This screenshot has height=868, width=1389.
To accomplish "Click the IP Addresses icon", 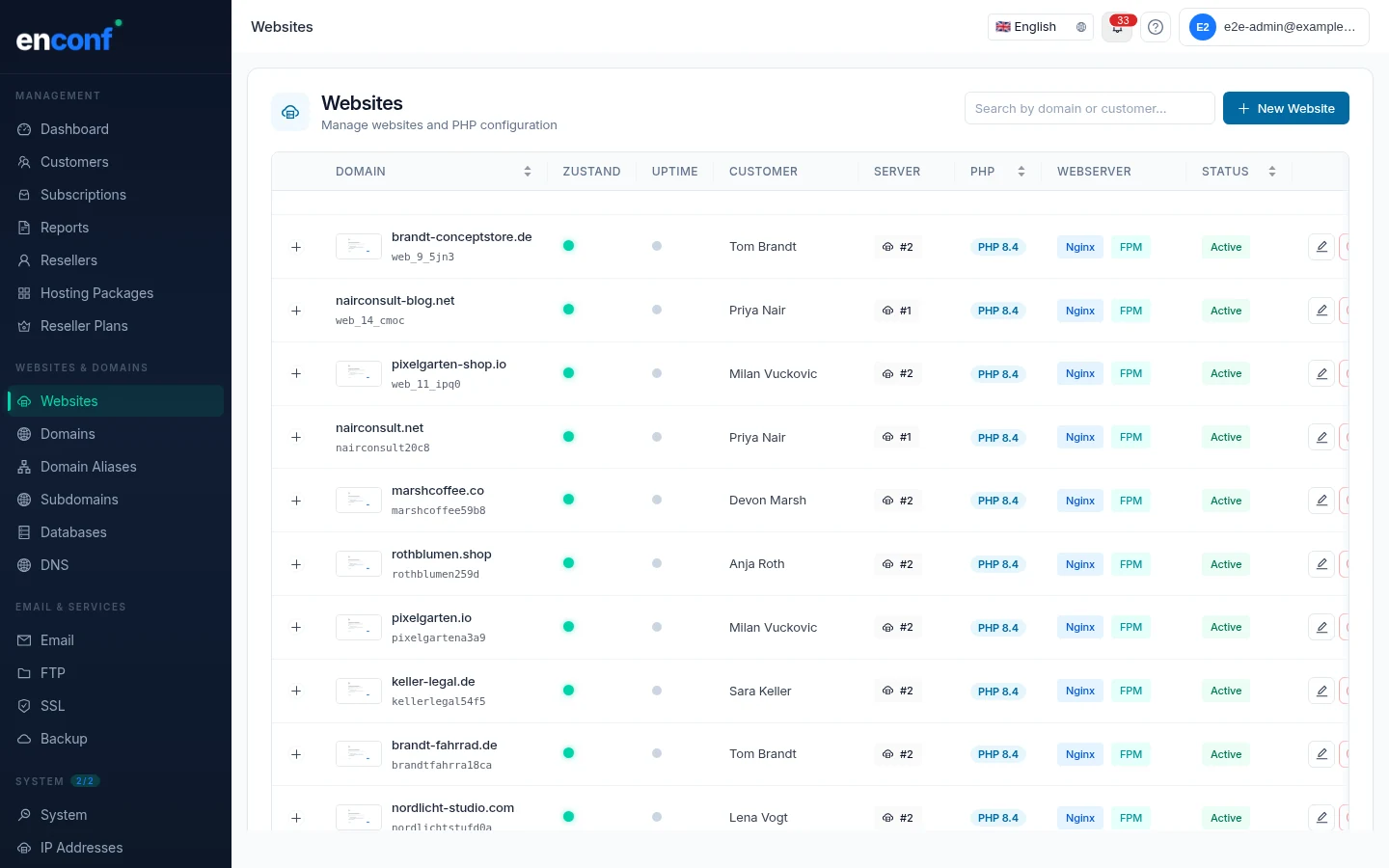I will [24, 848].
